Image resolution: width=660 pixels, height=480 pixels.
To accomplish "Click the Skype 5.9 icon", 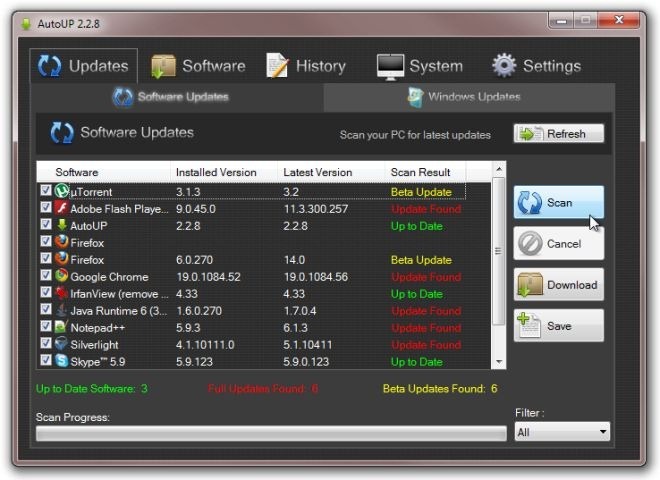I will [61, 361].
